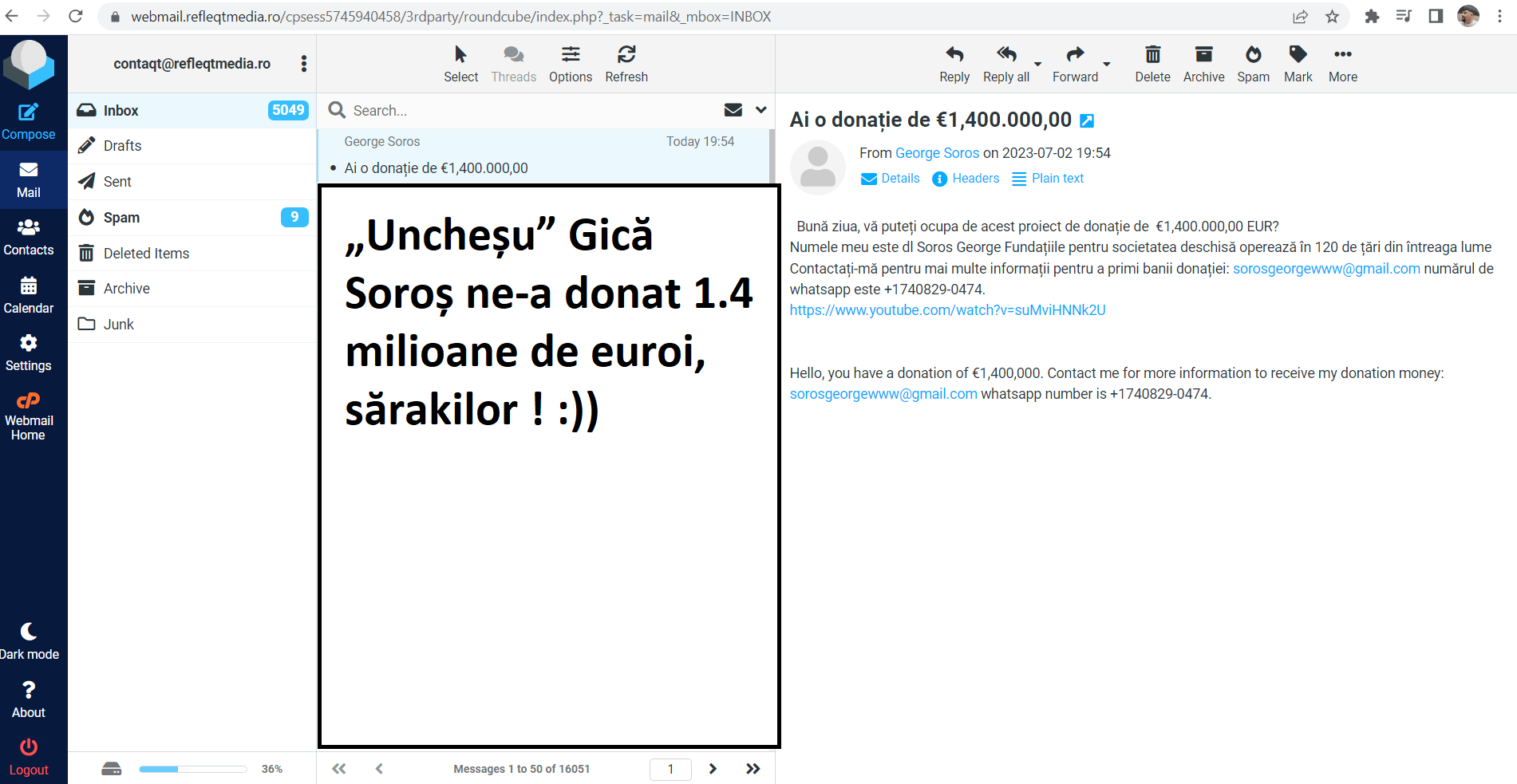Open the search options dropdown chevron
This screenshot has height=784, width=1517.
tap(760, 110)
